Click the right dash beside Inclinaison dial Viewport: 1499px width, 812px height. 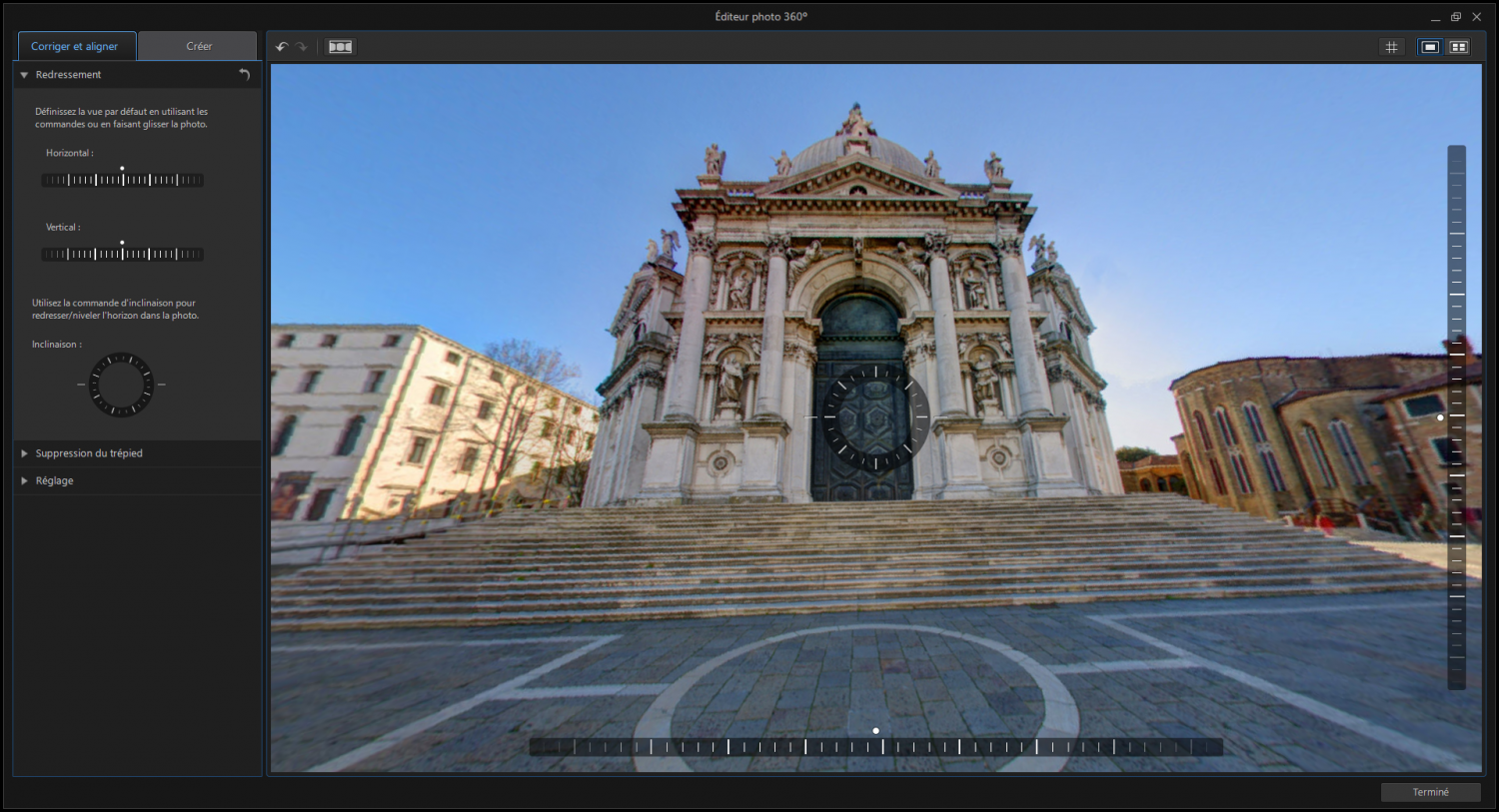[162, 385]
